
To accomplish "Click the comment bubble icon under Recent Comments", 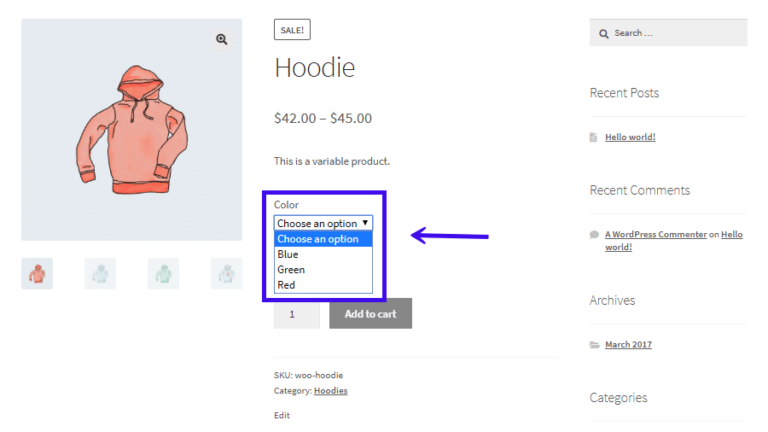I will pos(594,235).
